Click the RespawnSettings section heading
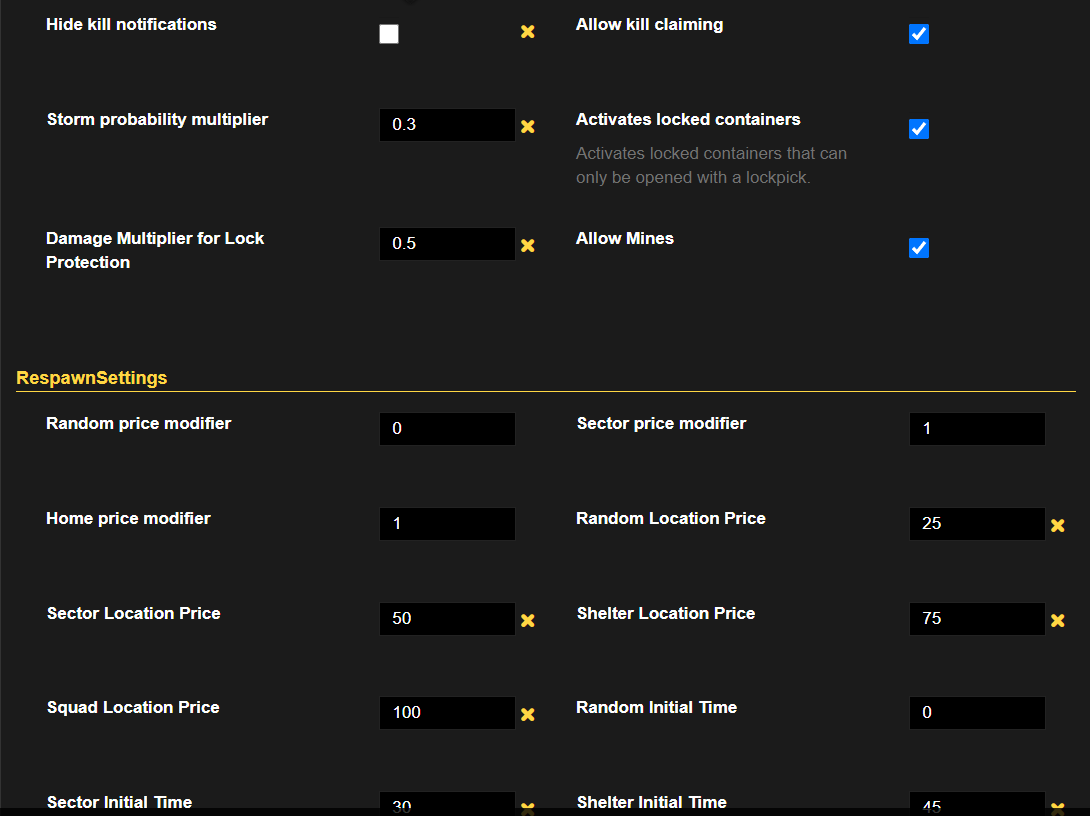Image resolution: width=1090 pixels, height=816 pixels. [x=92, y=377]
